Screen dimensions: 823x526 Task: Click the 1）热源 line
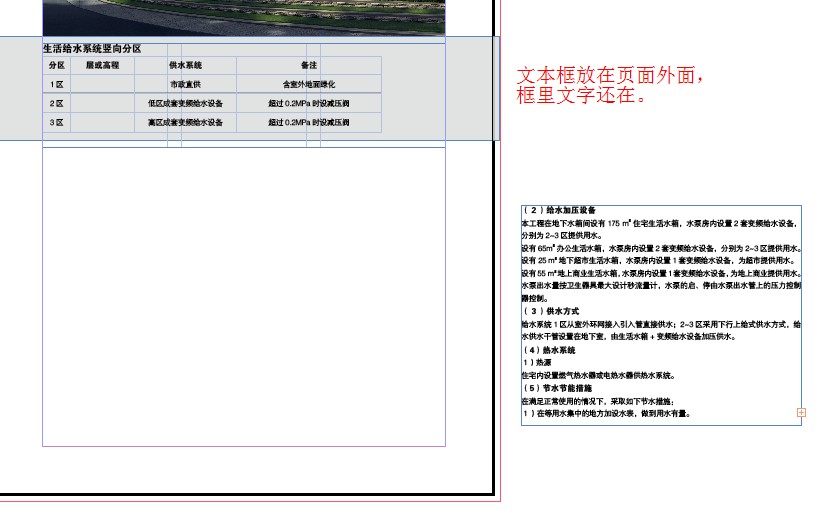pyautogui.click(x=537, y=363)
